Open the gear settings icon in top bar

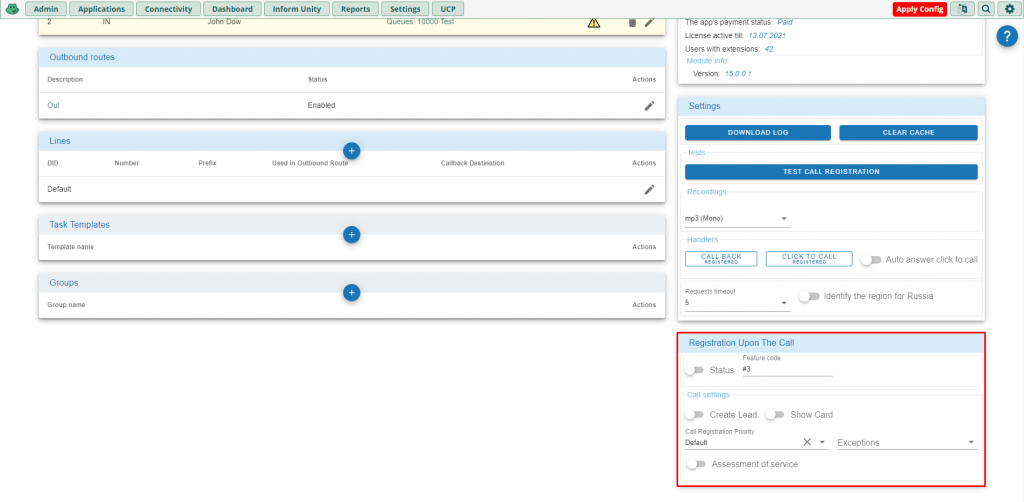coord(1010,9)
